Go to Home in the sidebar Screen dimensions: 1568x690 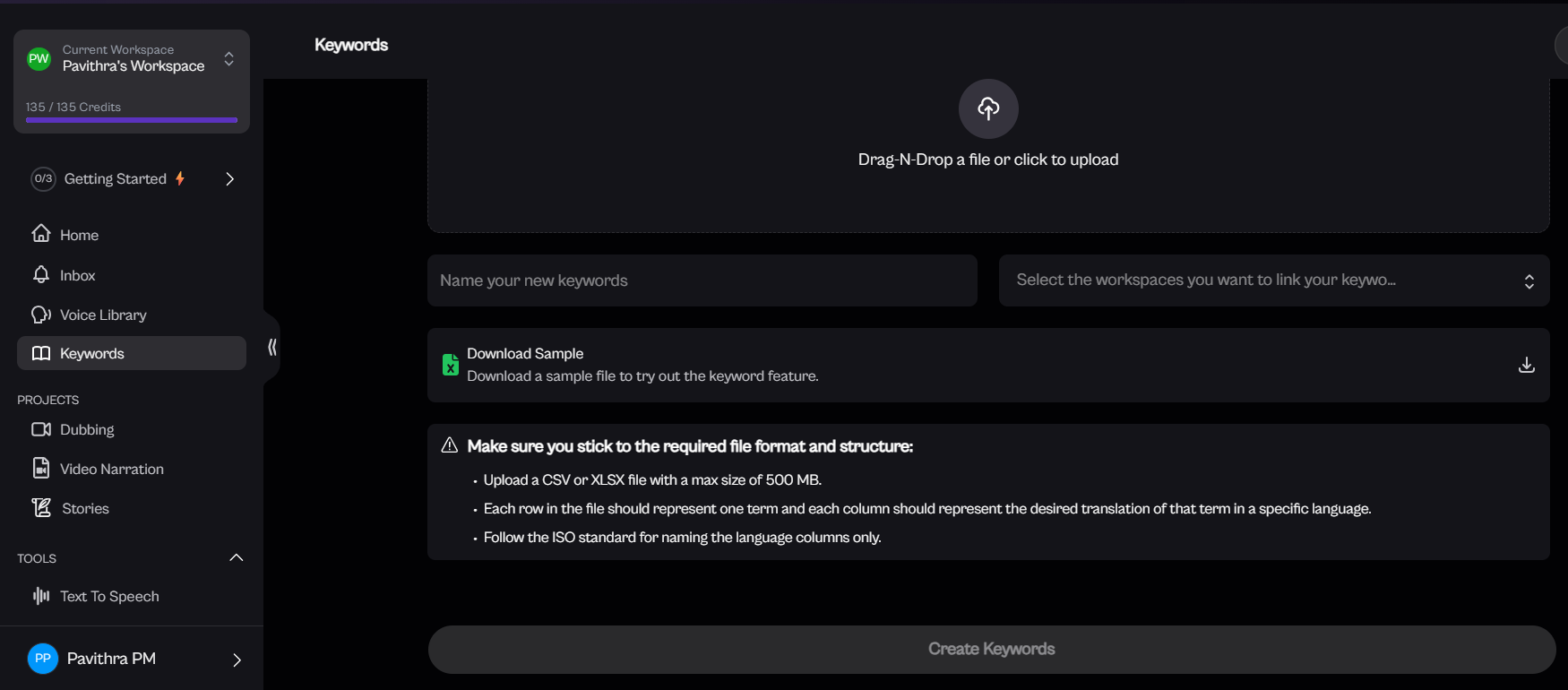[x=79, y=235]
